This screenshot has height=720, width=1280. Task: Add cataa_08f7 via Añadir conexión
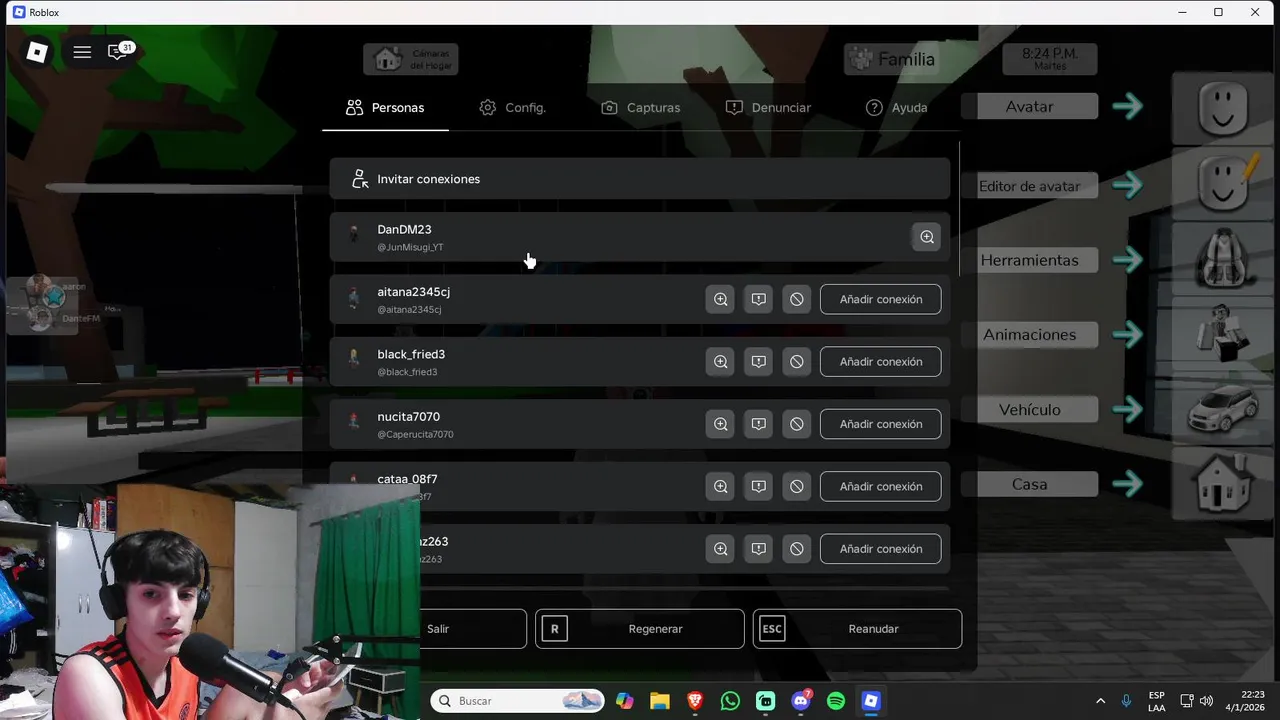(x=881, y=486)
